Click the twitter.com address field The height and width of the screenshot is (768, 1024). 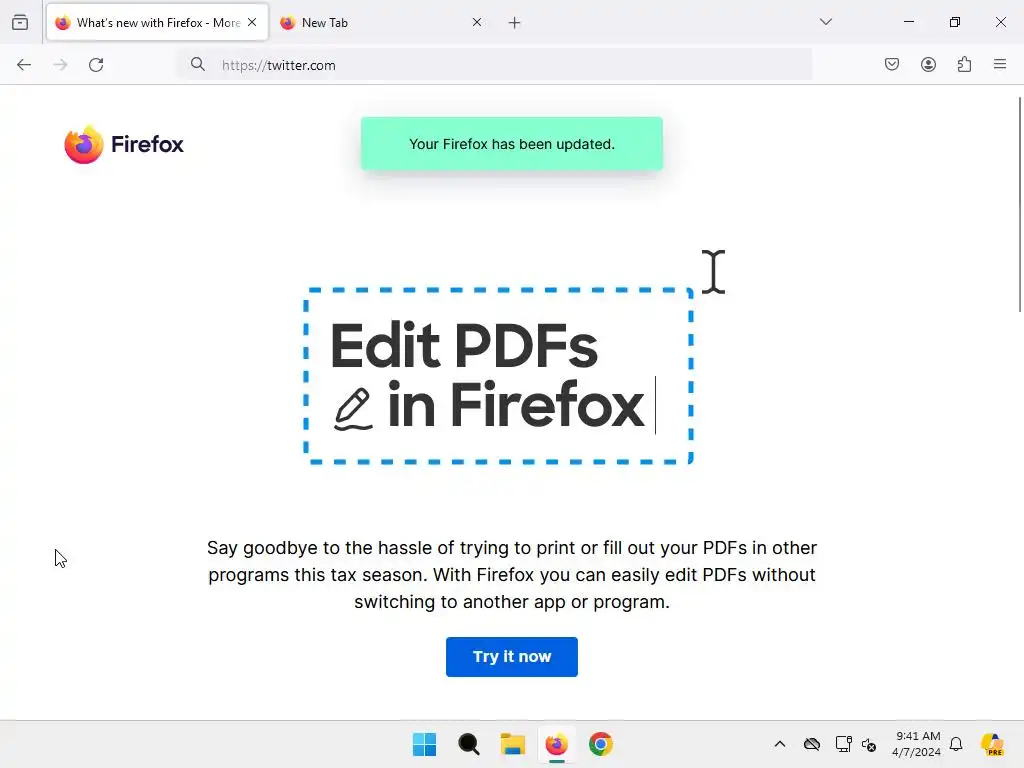pyautogui.click(x=496, y=65)
